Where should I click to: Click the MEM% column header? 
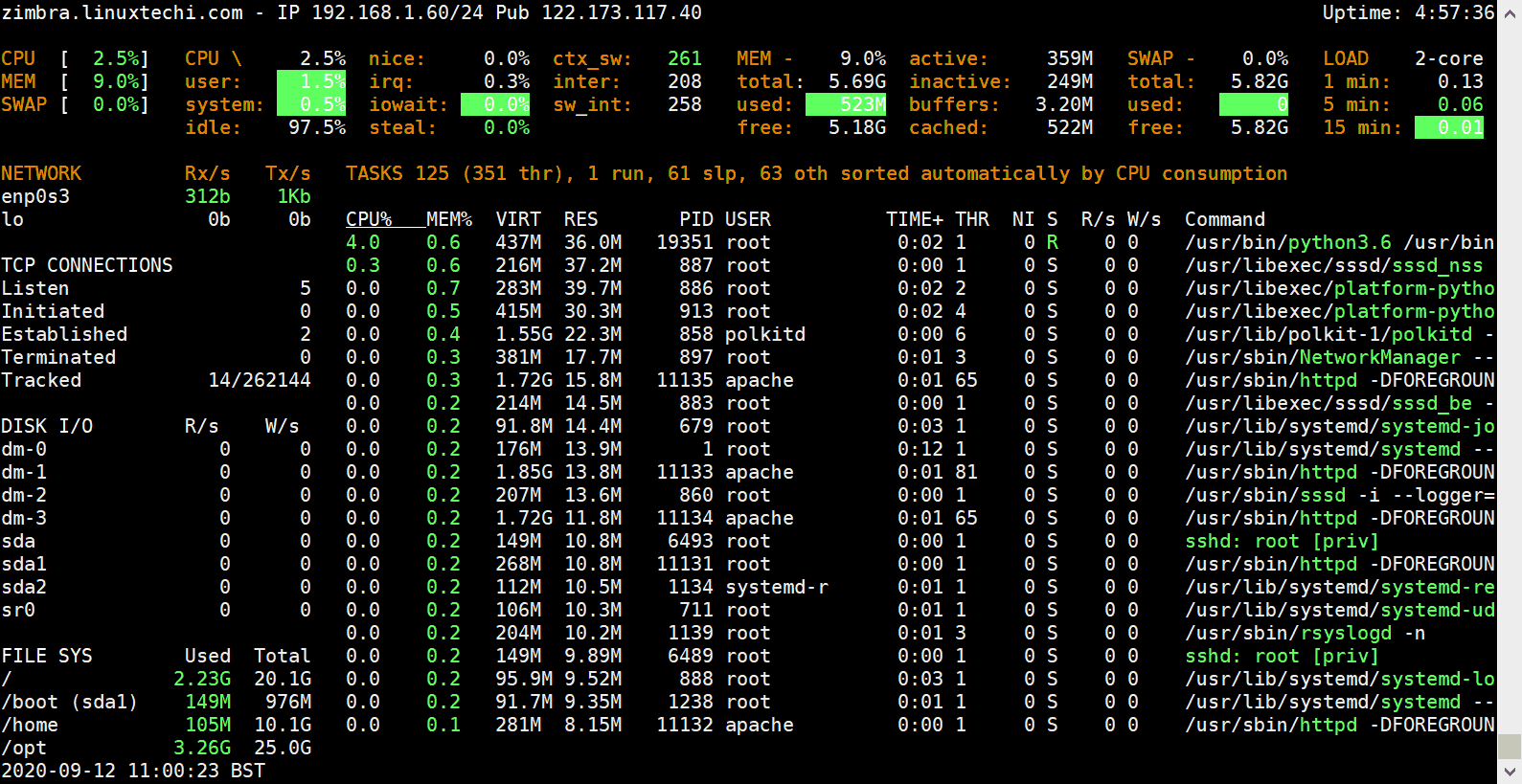(449, 219)
